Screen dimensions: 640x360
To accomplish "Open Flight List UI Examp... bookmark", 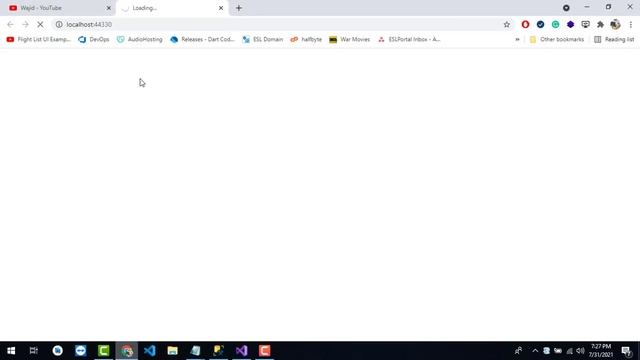I will pos(39,40).
